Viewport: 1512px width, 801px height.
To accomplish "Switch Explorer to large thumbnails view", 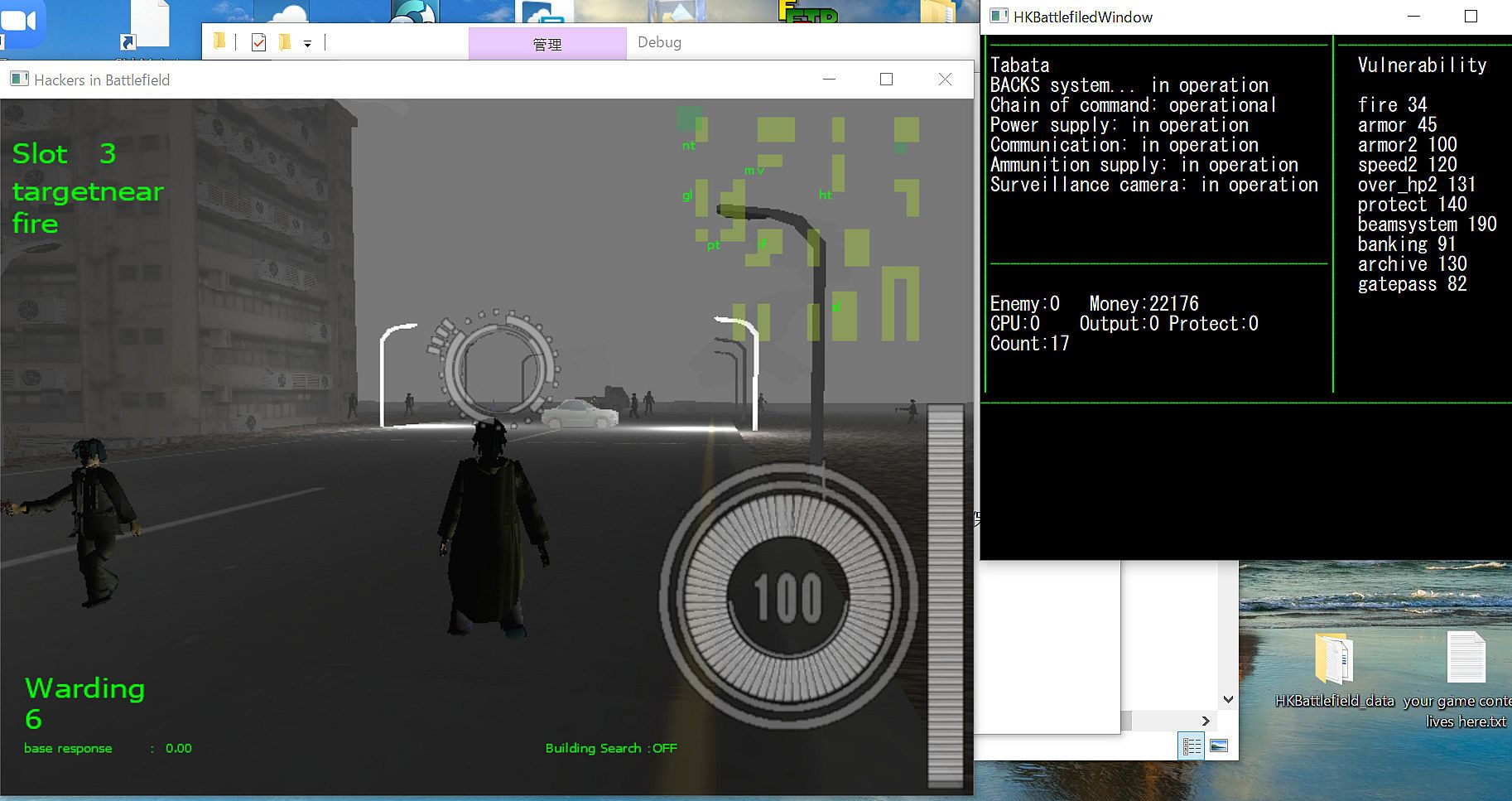I will 1219,746.
